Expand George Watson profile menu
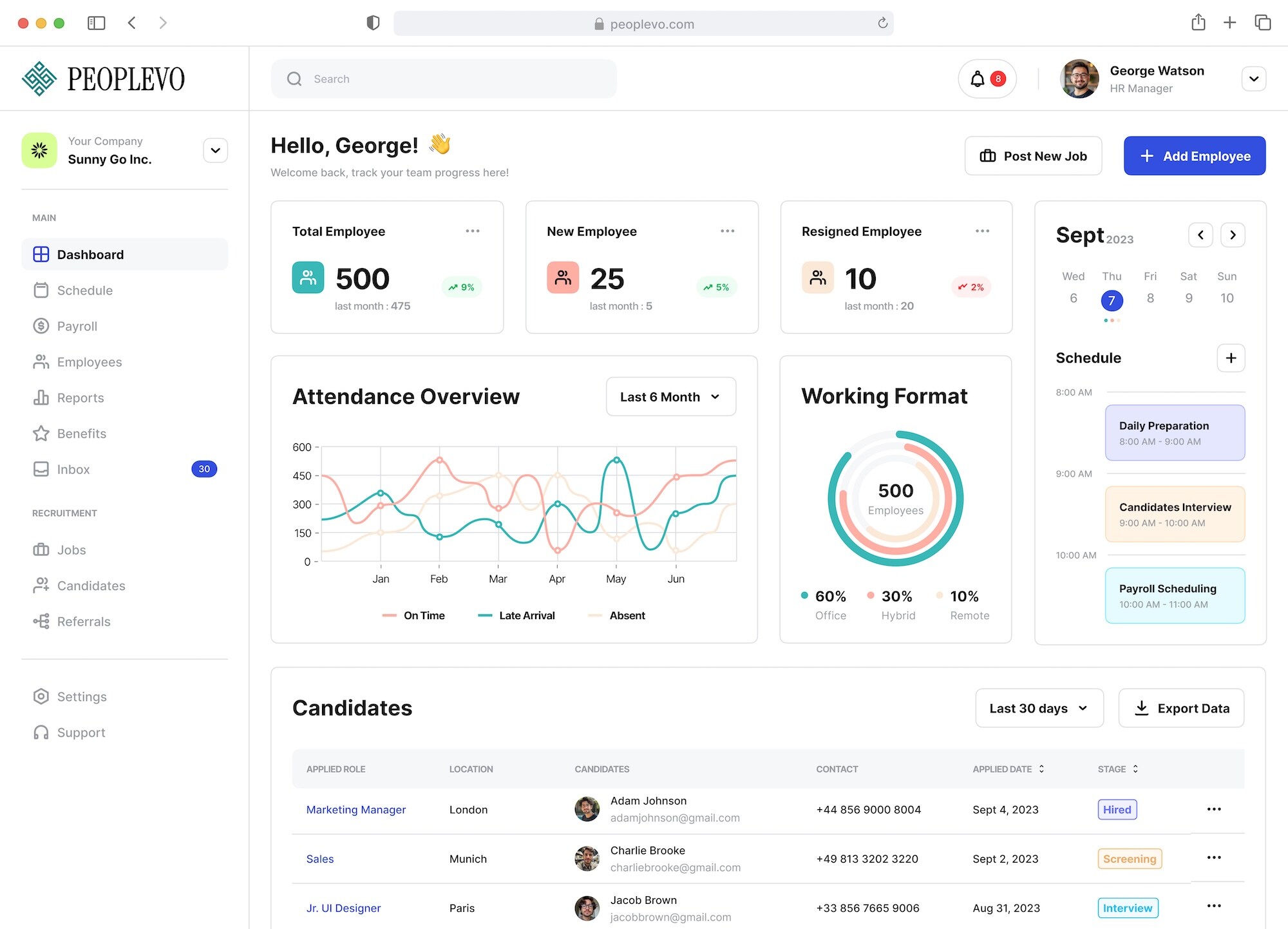Image resolution: width=1288 pixels, height=929 pixels. [x=1253, y=79]
